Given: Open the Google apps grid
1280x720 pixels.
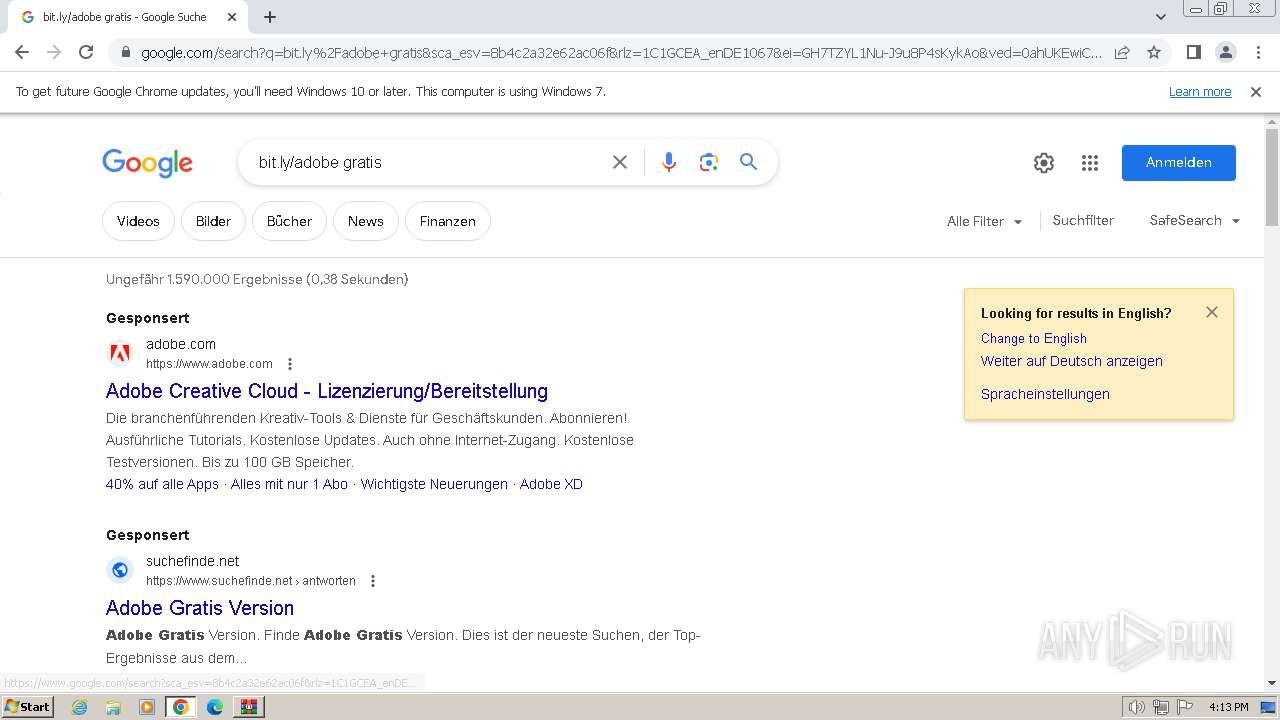Looking at the screenshot, I should click(x=1090, y=163).
